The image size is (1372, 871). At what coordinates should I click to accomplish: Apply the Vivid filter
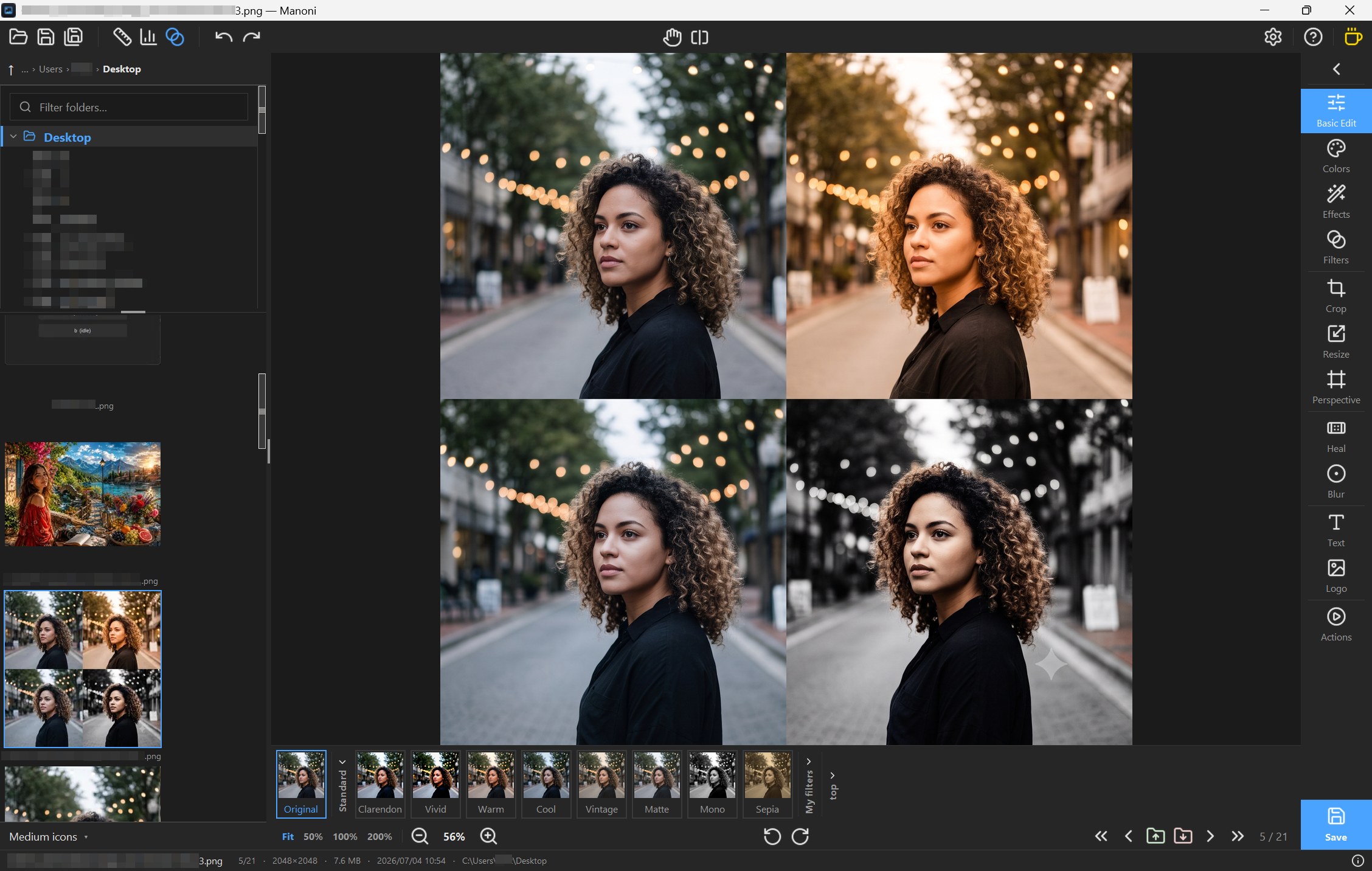tap(435, 783)
